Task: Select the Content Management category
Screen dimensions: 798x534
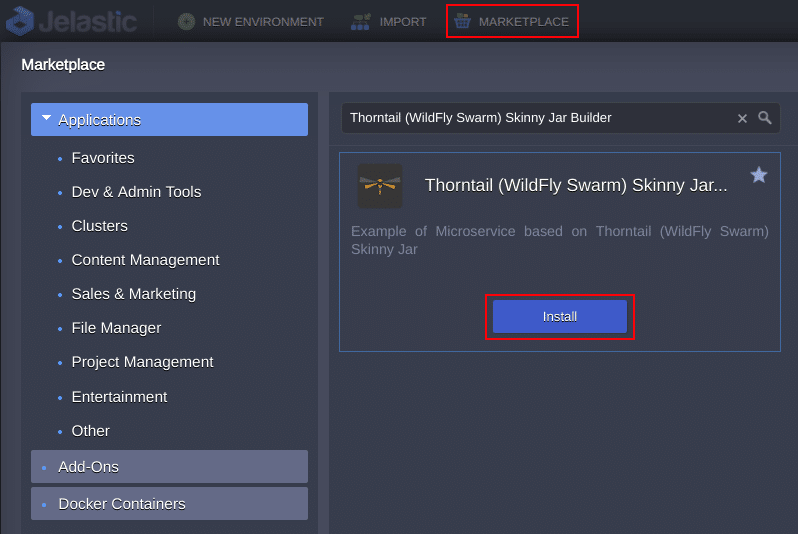Action: click(145, 260)
